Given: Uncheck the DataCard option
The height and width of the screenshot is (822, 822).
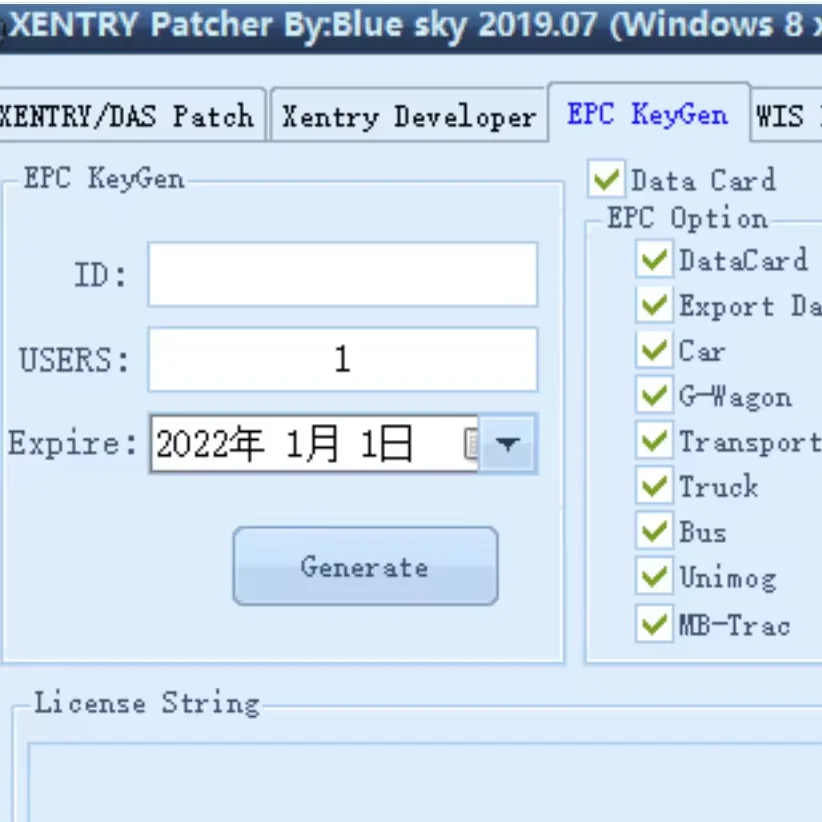Looking at the screenshot, I should click(654, 260).
